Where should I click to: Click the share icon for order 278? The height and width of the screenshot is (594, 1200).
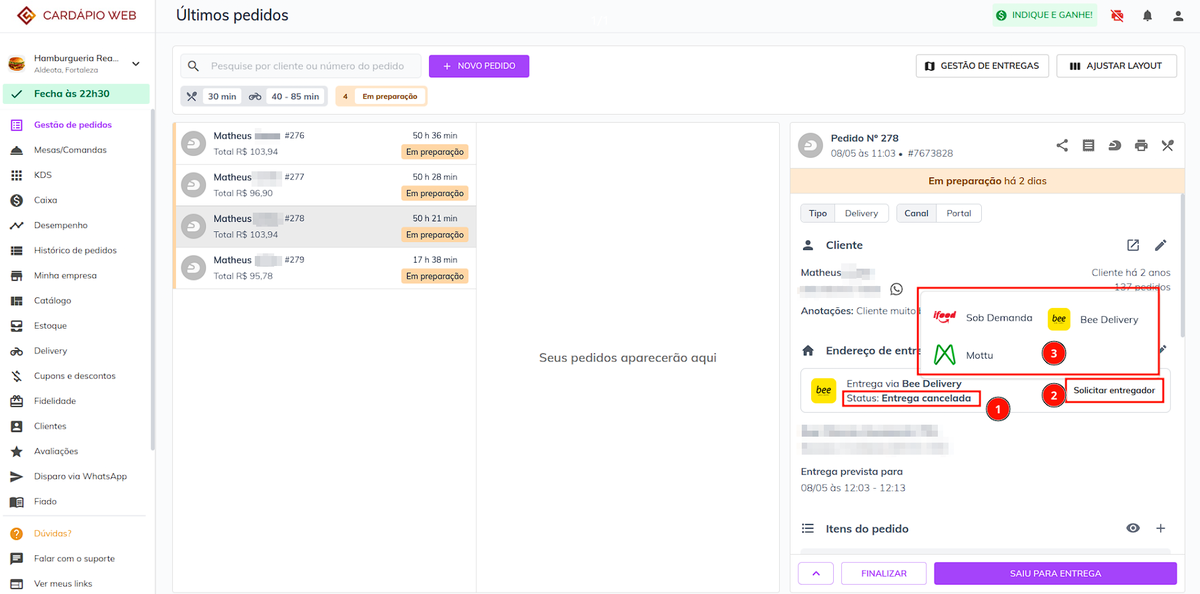click(x=1062, y=145)
